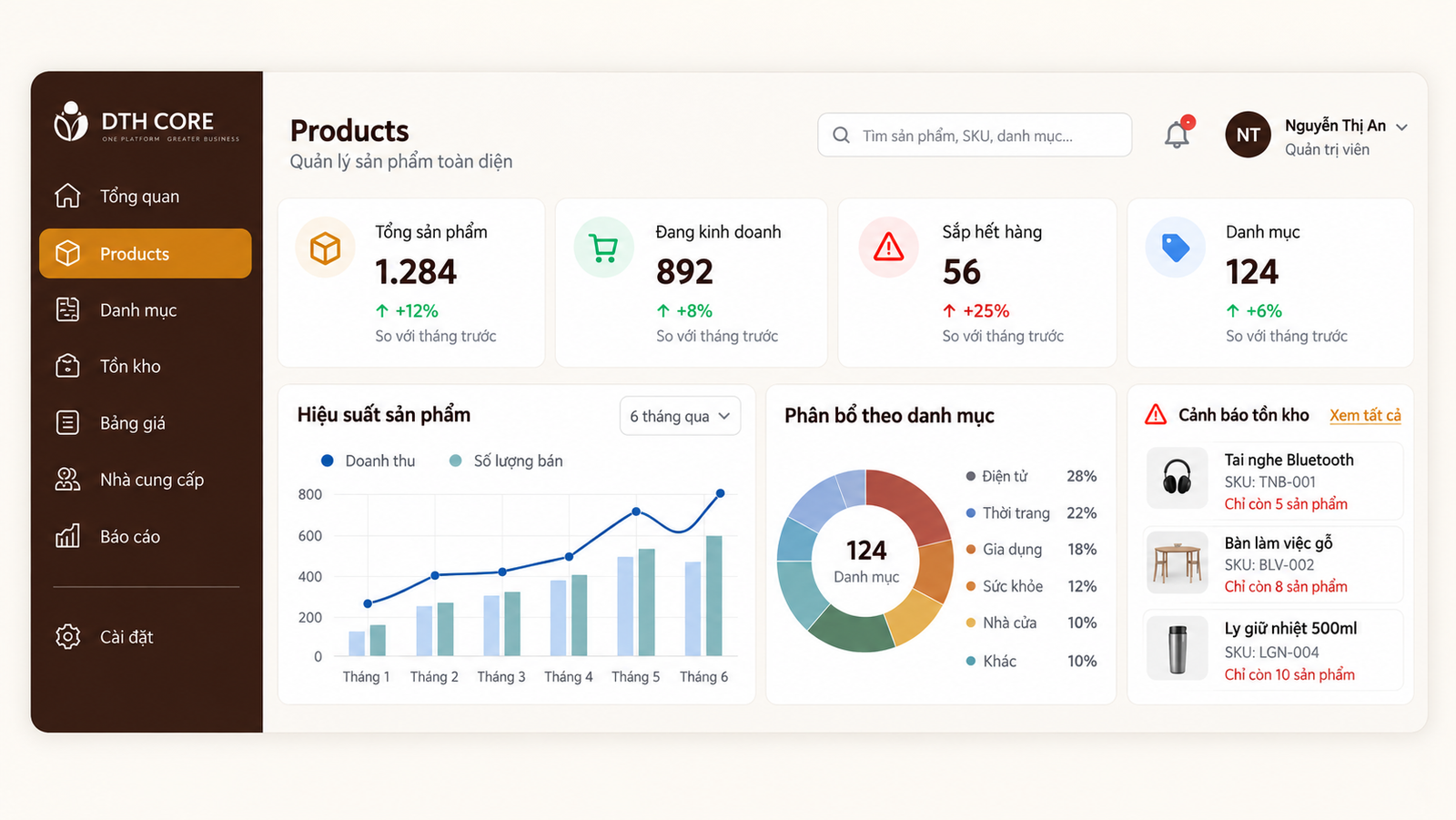
Task: Open Tồn kho in the sidebar
Action: (x=146, y=366)
